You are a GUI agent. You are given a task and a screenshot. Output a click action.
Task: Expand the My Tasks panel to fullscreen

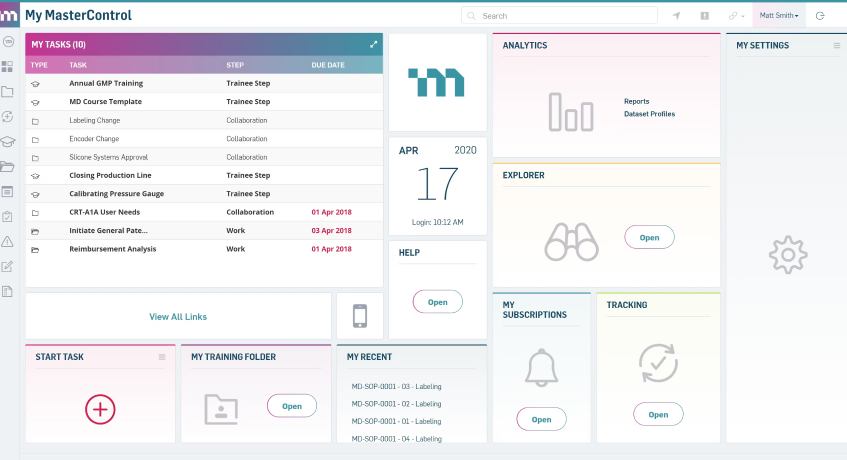[x=374, y=44]
